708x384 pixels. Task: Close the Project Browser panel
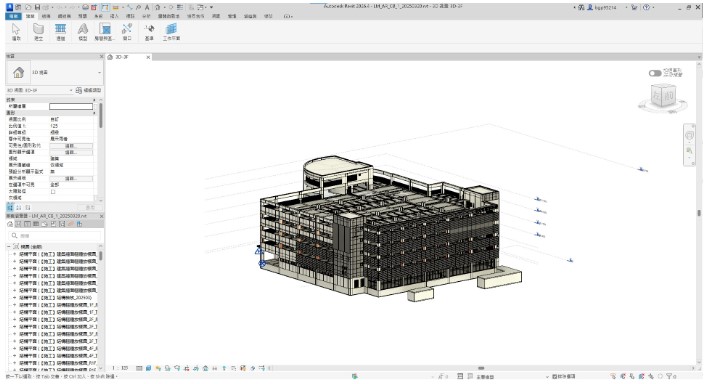click(101, 216)
